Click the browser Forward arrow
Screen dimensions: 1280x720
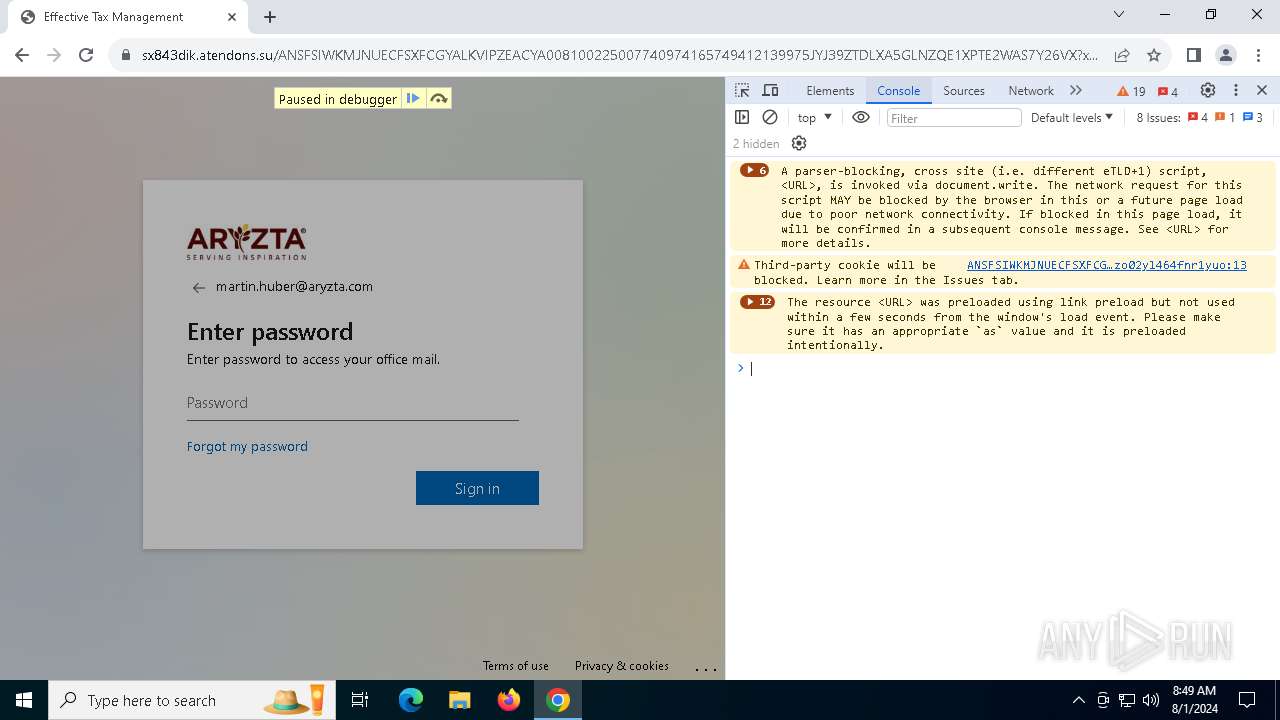(x=54, y=55)
